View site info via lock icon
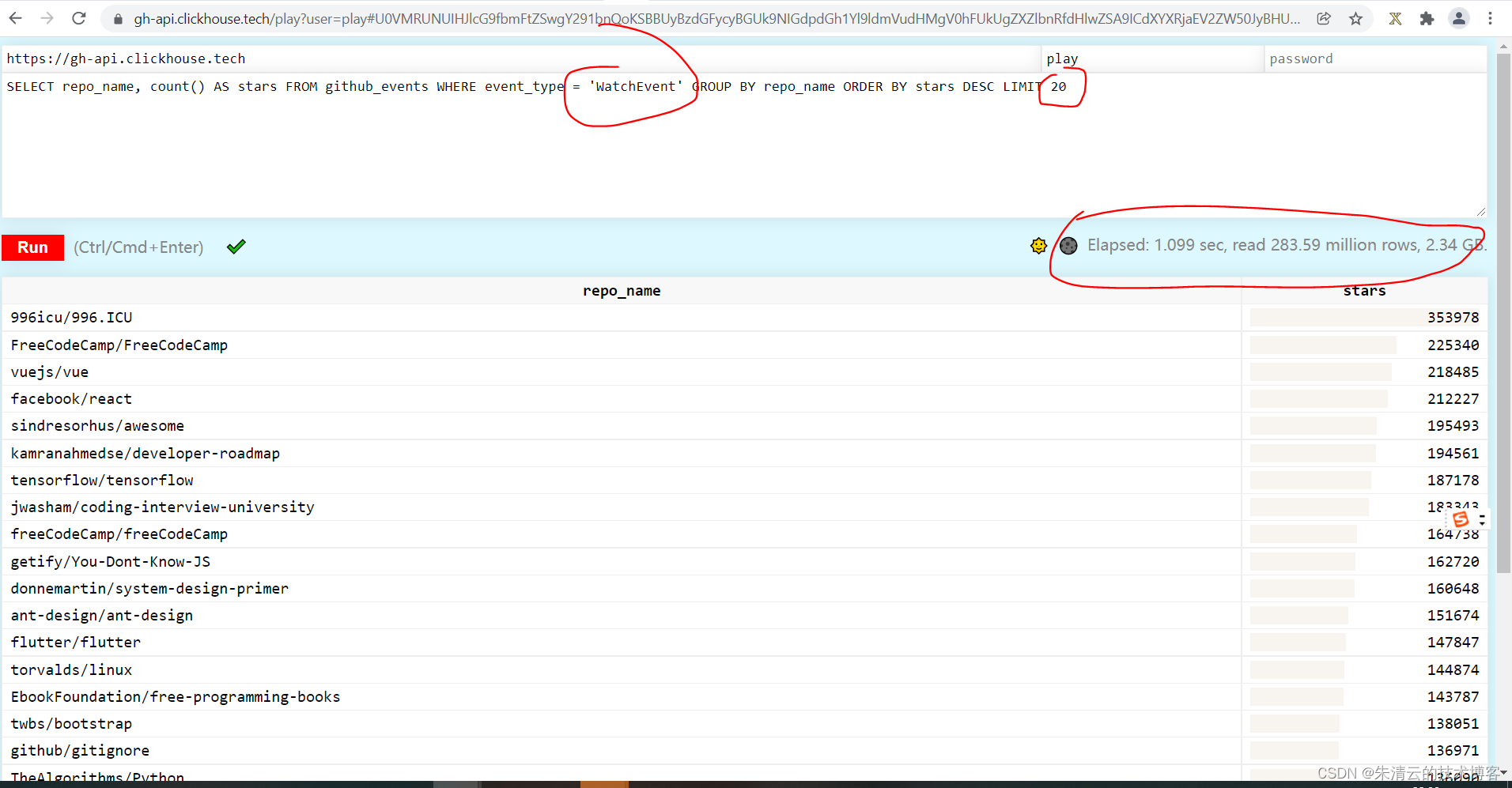The image size is (1512, 788). (118, 19)
